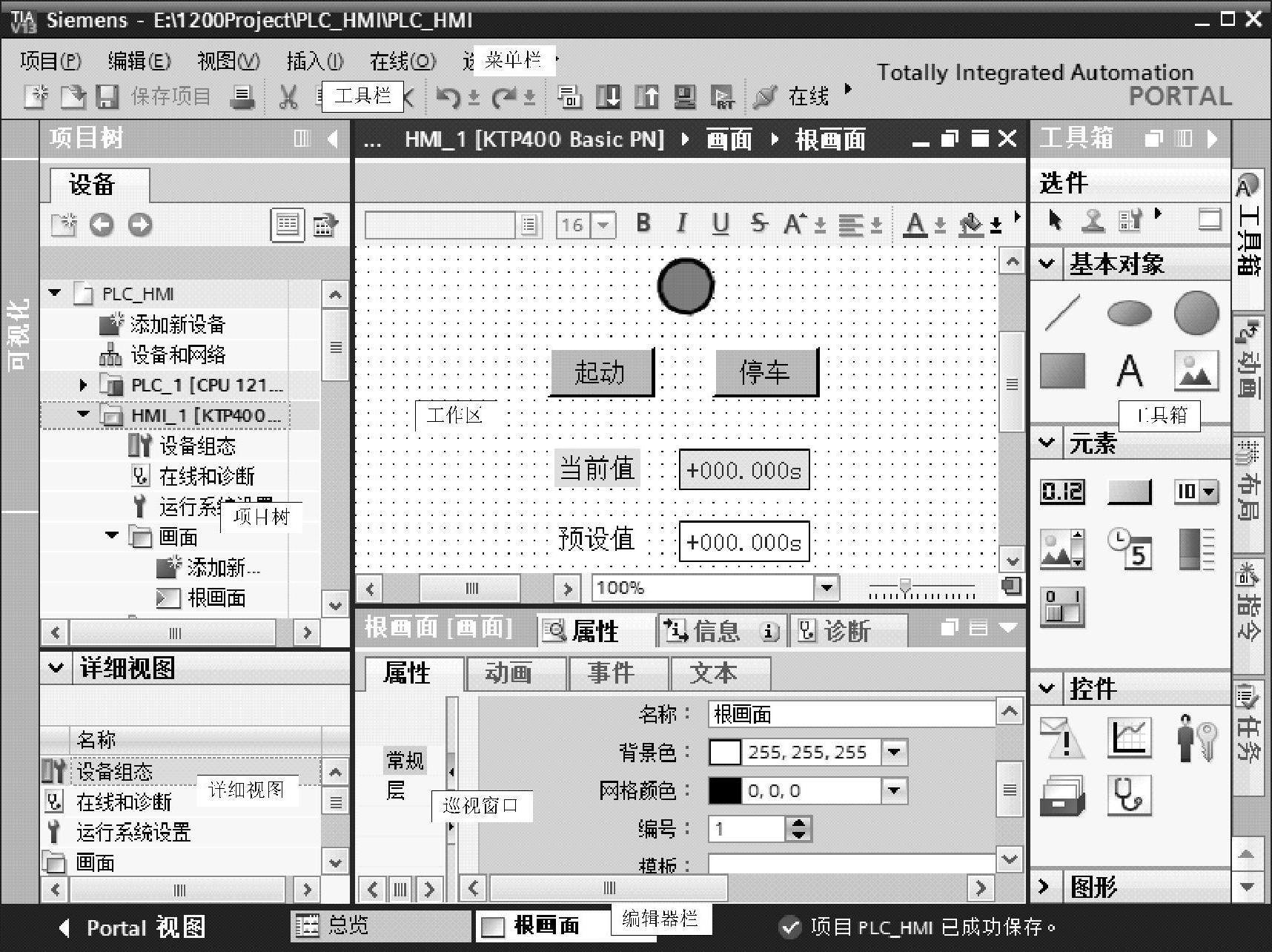The width and height of the screenshot is (1272, 952).
Task: Pick text field tool A
Action: coord(1129,370)
